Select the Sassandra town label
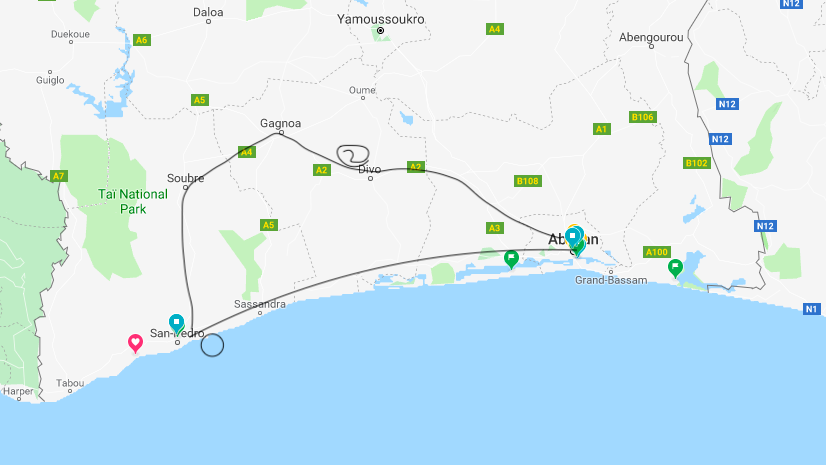Screen dimensions: 826x465 (260, 304)
